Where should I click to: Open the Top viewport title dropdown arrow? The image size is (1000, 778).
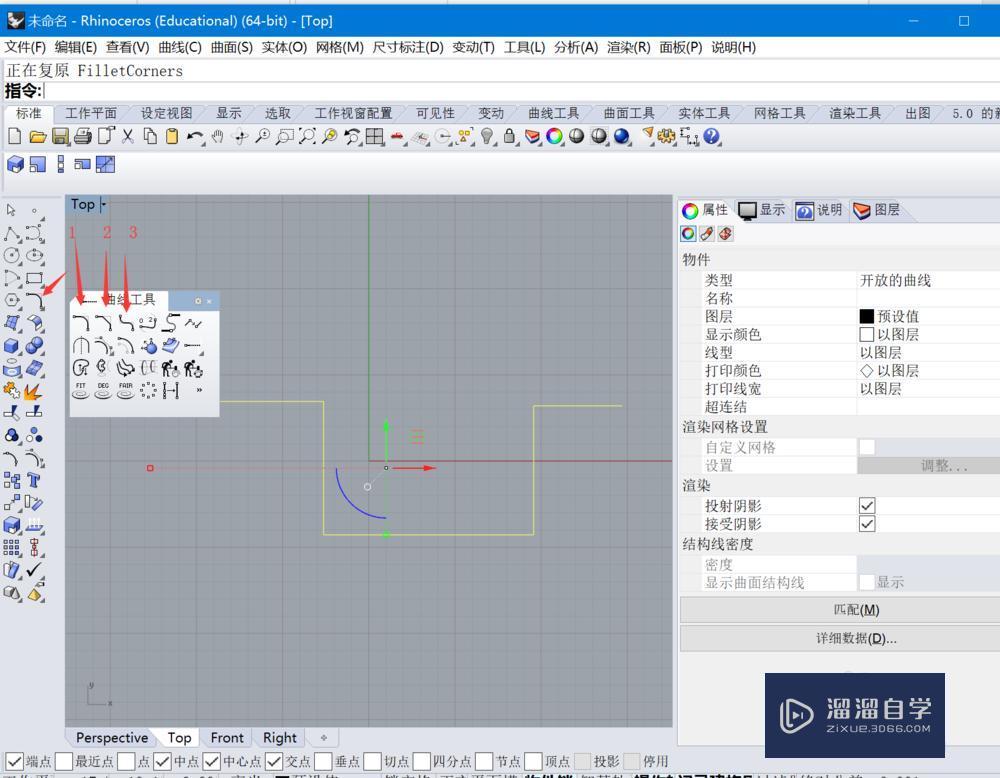pyautogui.click(x=103, y=205)
